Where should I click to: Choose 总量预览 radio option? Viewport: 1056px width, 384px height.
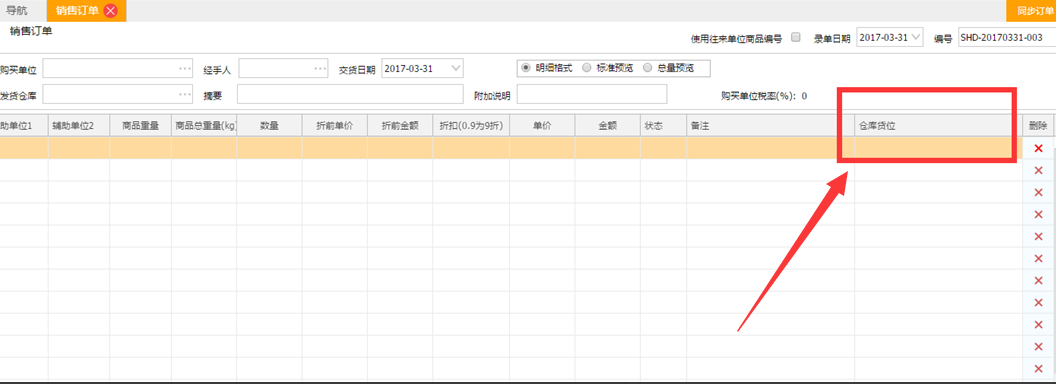tap(648, 67)
